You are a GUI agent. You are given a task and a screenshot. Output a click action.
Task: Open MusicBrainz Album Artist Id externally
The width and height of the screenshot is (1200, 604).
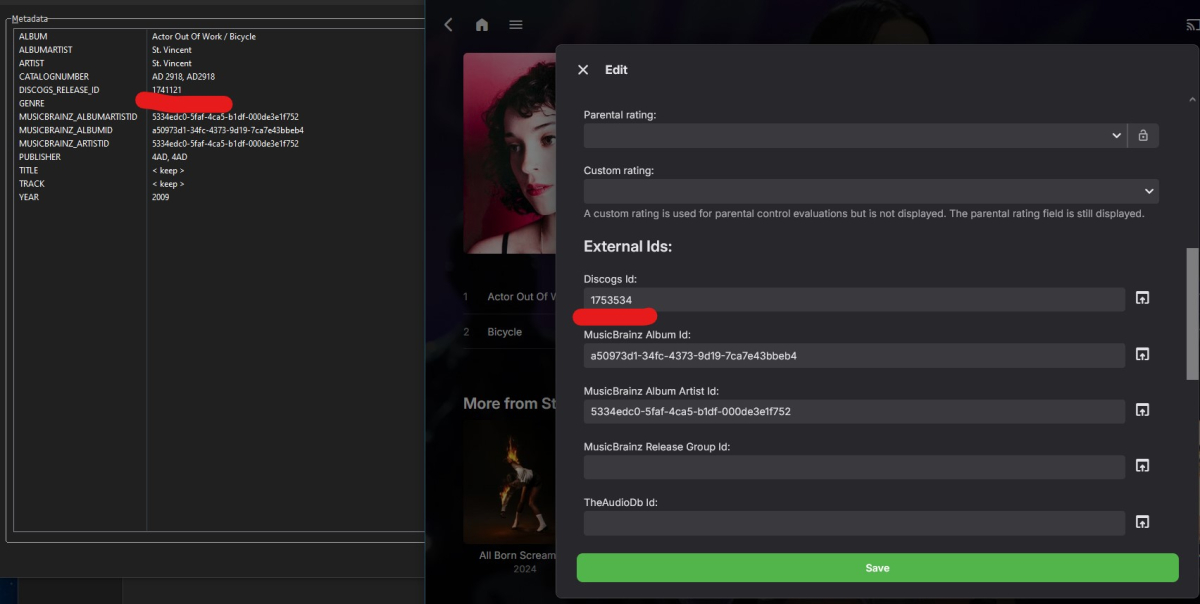[x=1142, y=409]
